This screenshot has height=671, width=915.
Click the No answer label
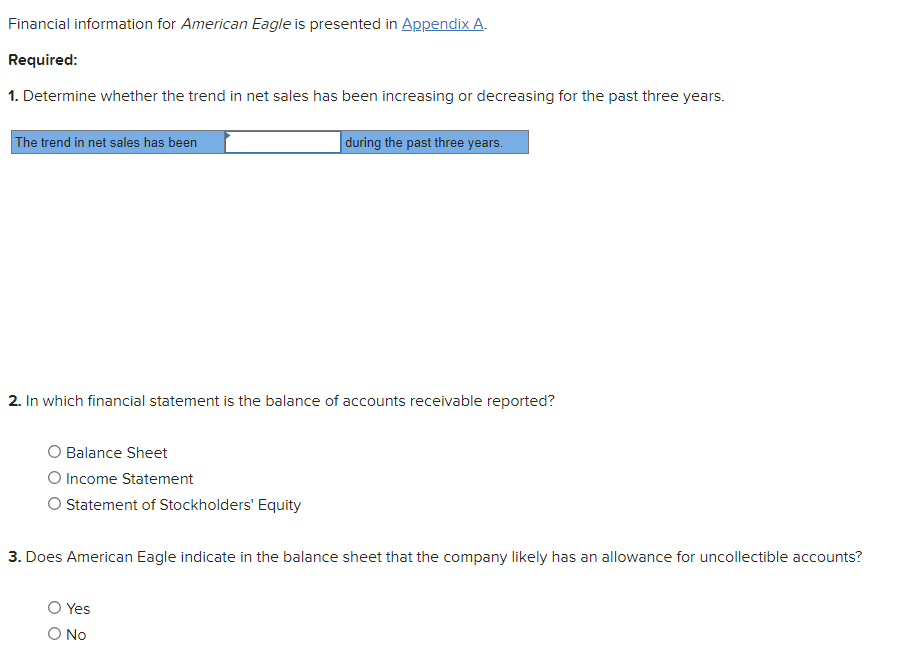tap(76, 634)
